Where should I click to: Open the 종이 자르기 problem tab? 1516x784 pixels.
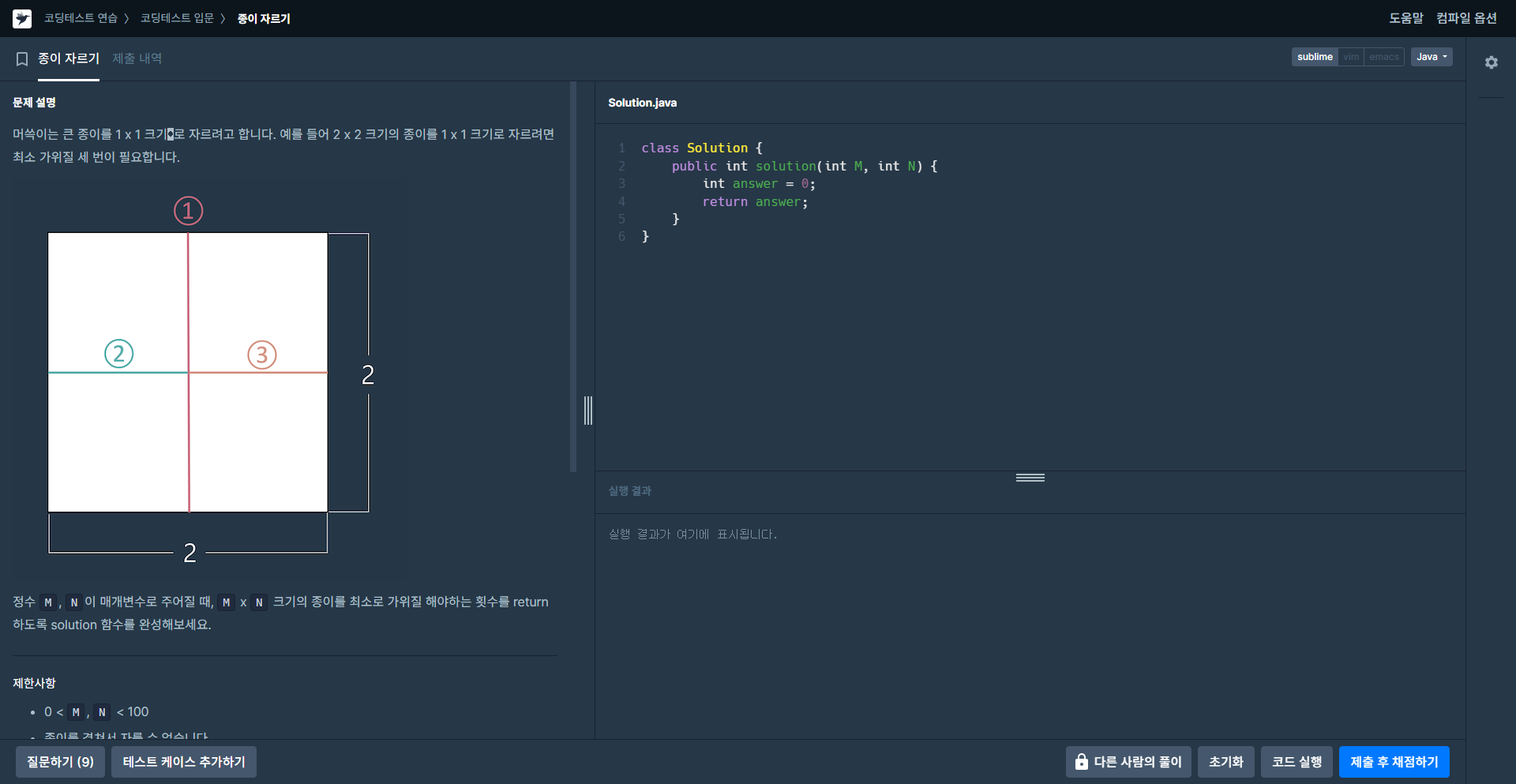(x=69, y=58)
